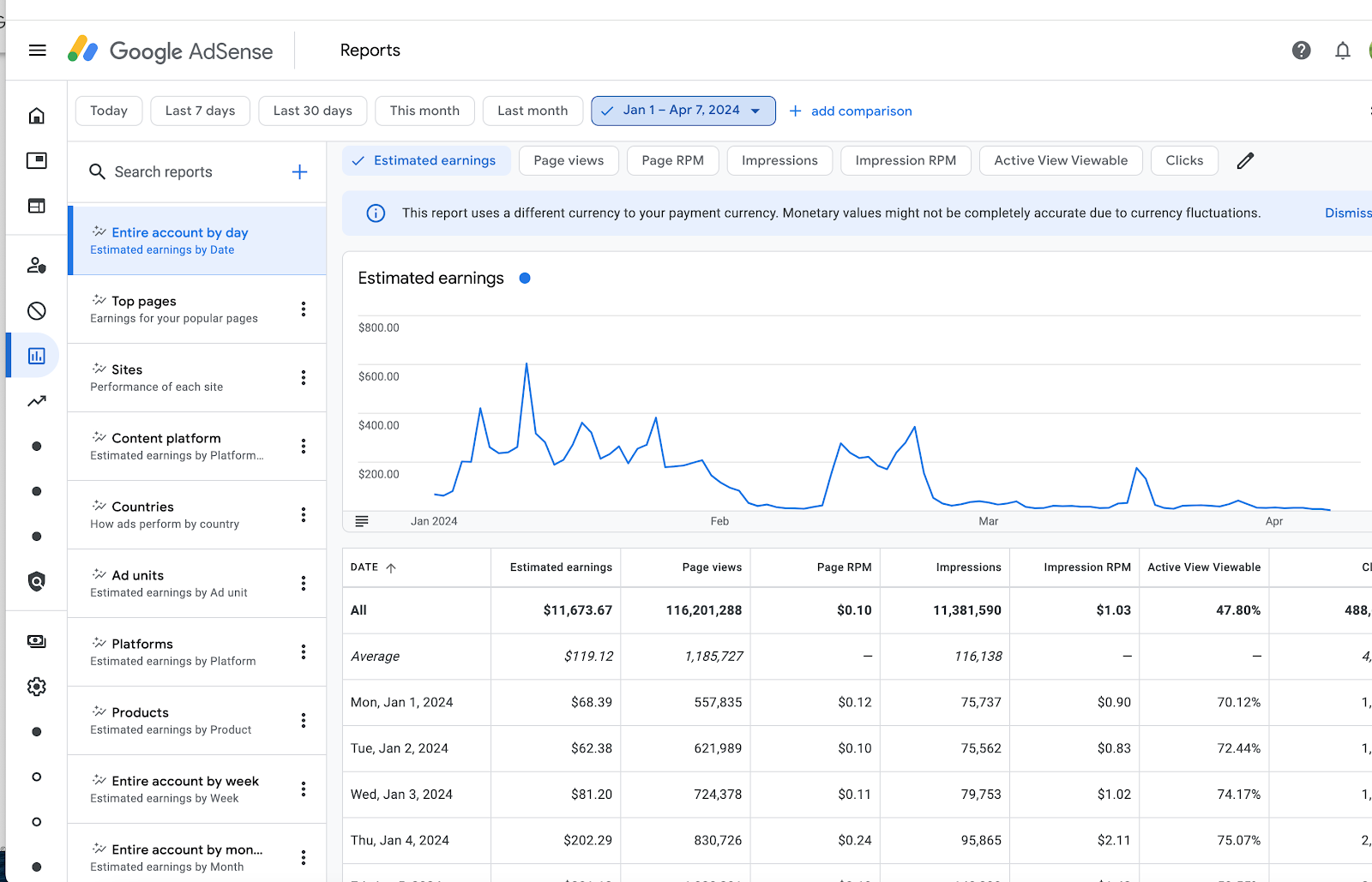
Task: Toggle the Estimated earnings metric chip
Action: coord(426,161)
